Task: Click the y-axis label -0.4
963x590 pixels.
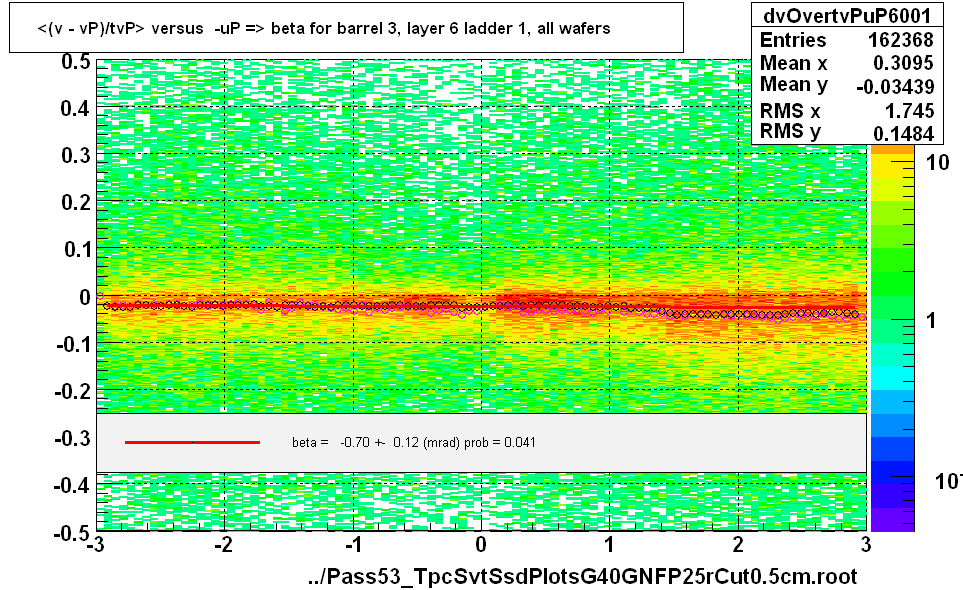Action: (72, 486)
